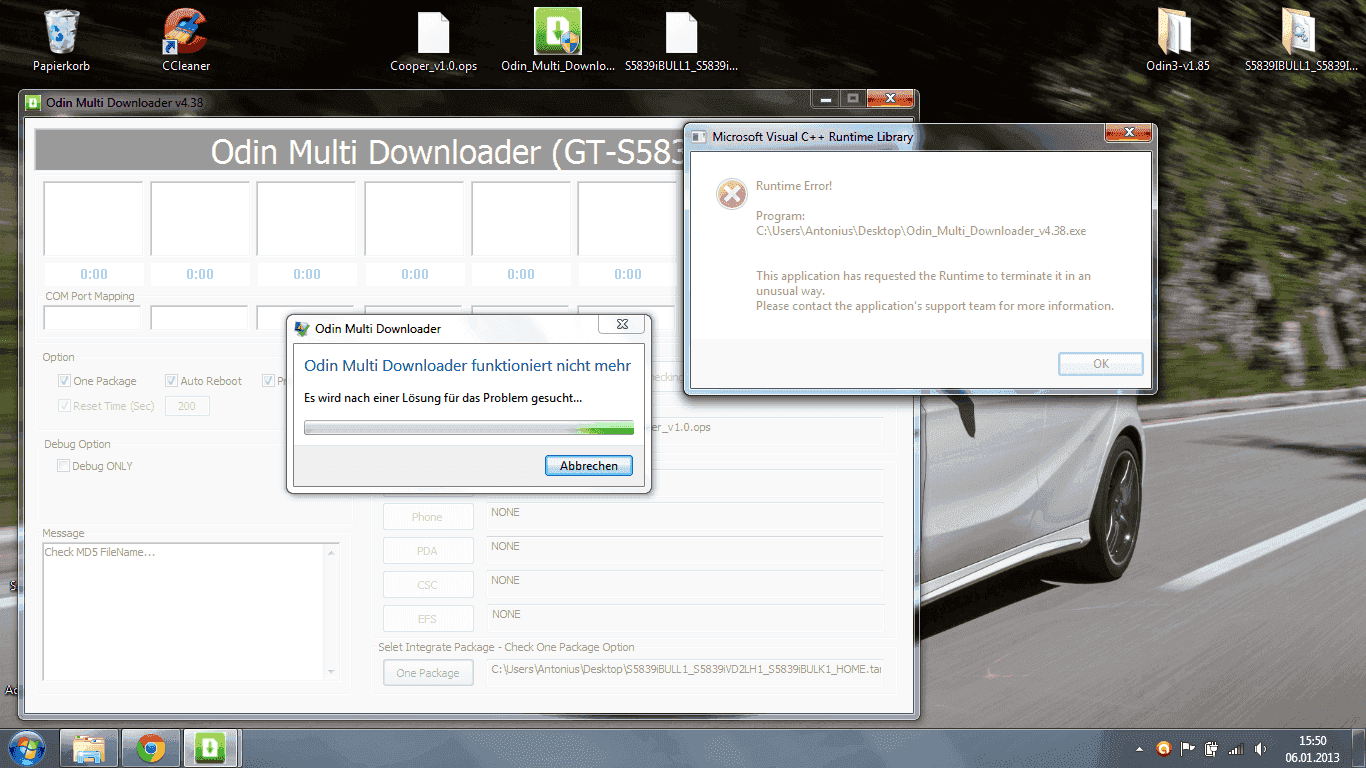Open the network signal tray icon

pos(1236,748)
